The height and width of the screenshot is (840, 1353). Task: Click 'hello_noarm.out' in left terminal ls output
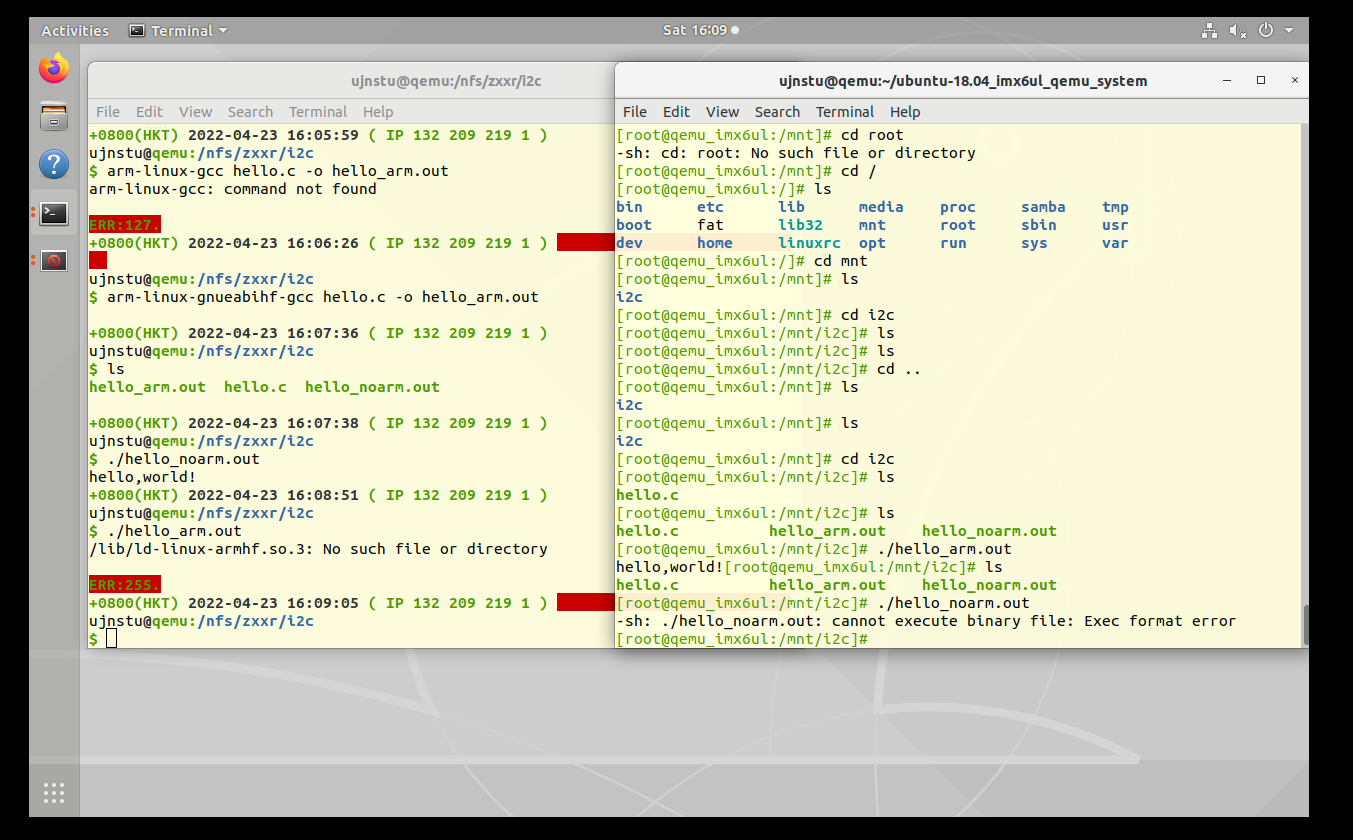[372, 387]
